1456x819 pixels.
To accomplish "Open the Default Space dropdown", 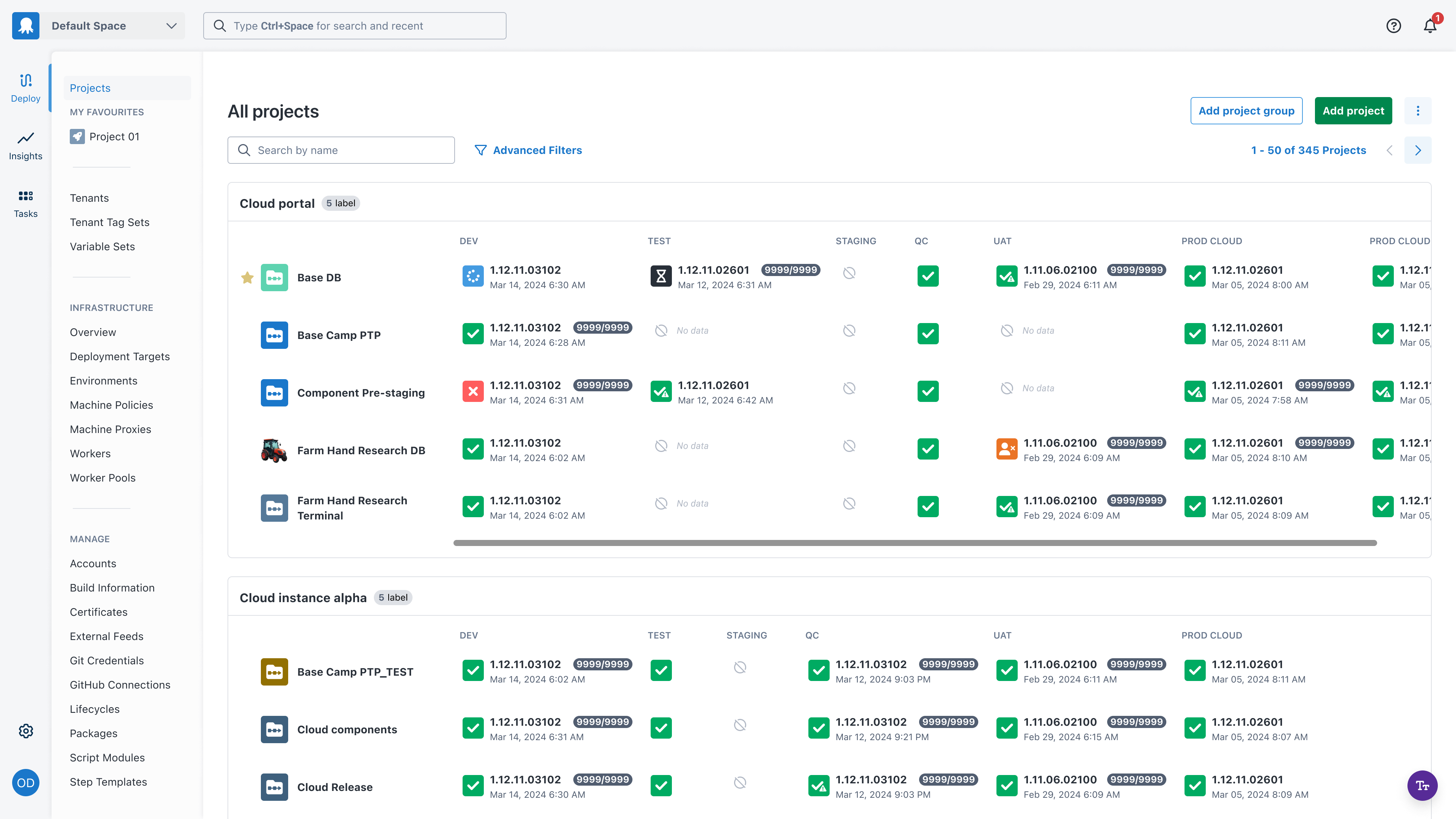I will (x=113, y=25).
